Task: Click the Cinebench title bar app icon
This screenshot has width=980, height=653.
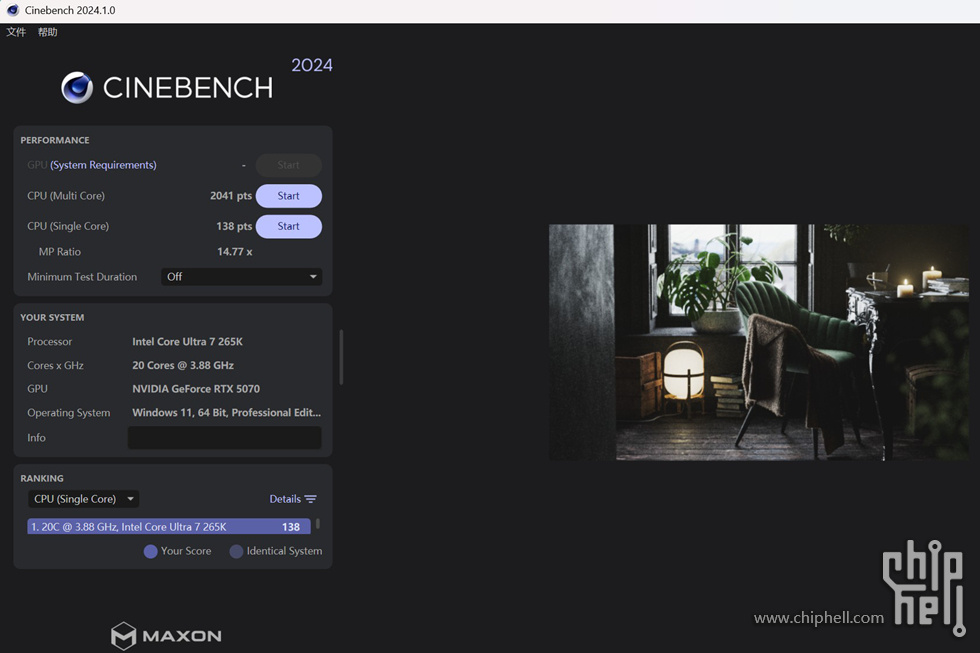Action: (12, 10)
